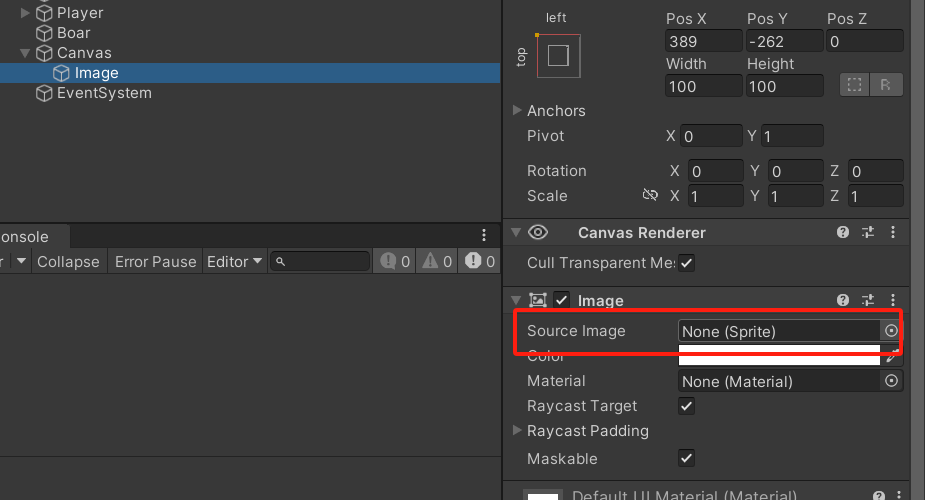The height and width of the screenshot is (500, 925).
Task: Toggle Error Pause in Console
Action: (x=155, y=262)
